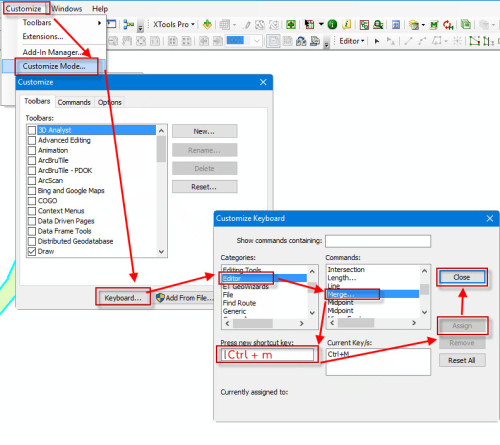
Task: Click the Keyboard... button
Action: coord(123,298)
